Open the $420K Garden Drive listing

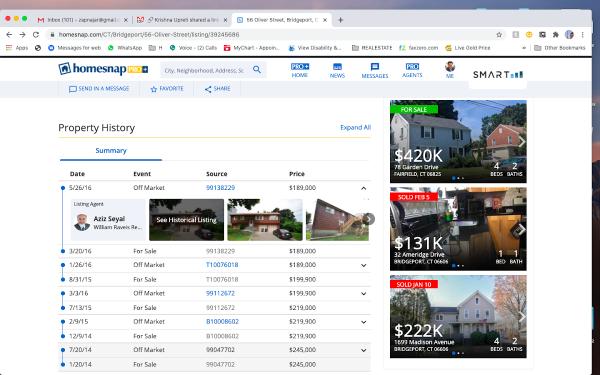(x=458, y=141)
